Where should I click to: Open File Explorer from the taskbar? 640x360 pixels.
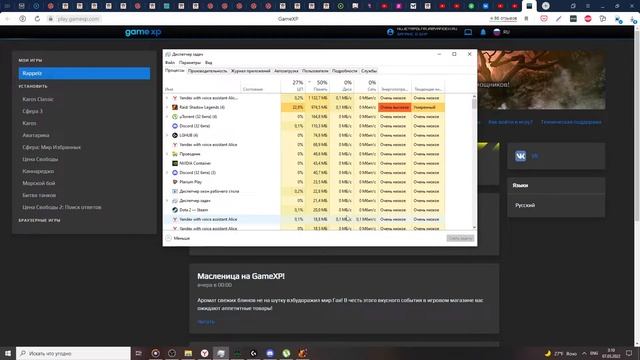pos(188,353)
